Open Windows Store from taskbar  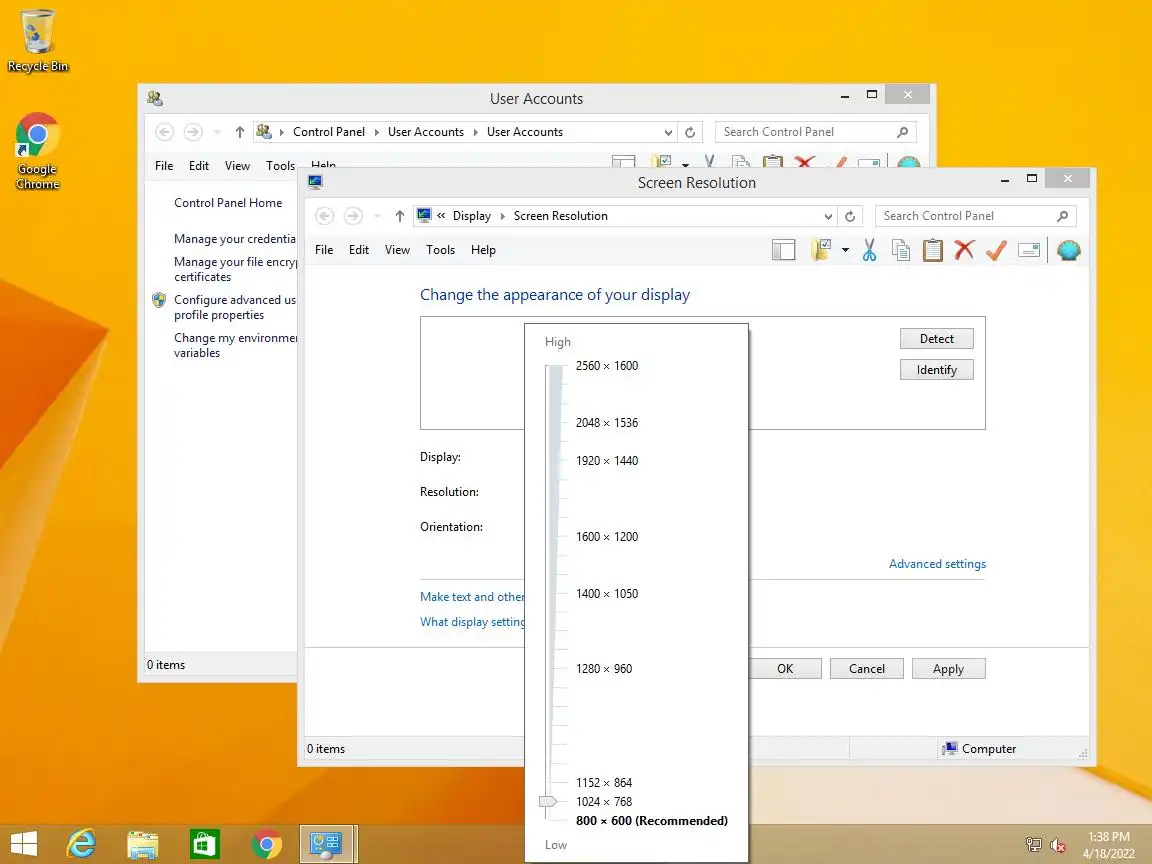coord(204,844)
